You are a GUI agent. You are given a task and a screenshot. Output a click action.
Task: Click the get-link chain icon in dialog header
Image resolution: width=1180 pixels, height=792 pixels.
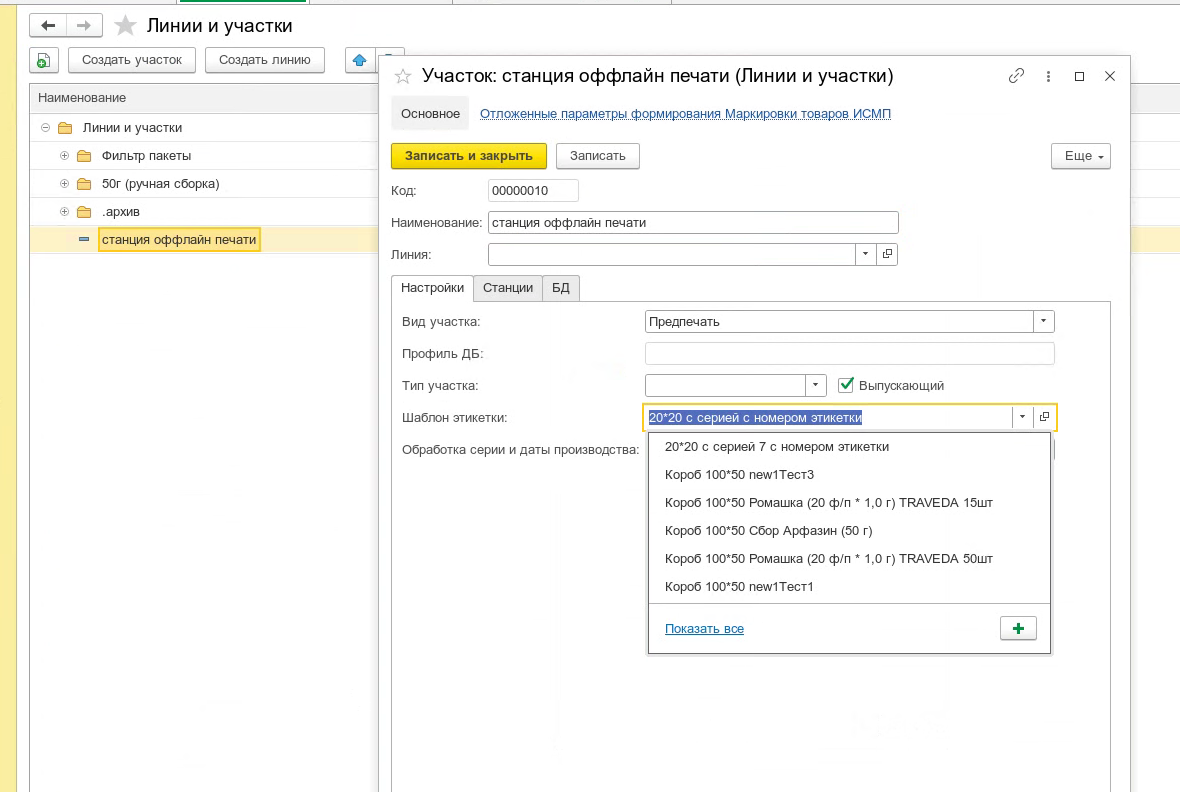click(1016, 76)
